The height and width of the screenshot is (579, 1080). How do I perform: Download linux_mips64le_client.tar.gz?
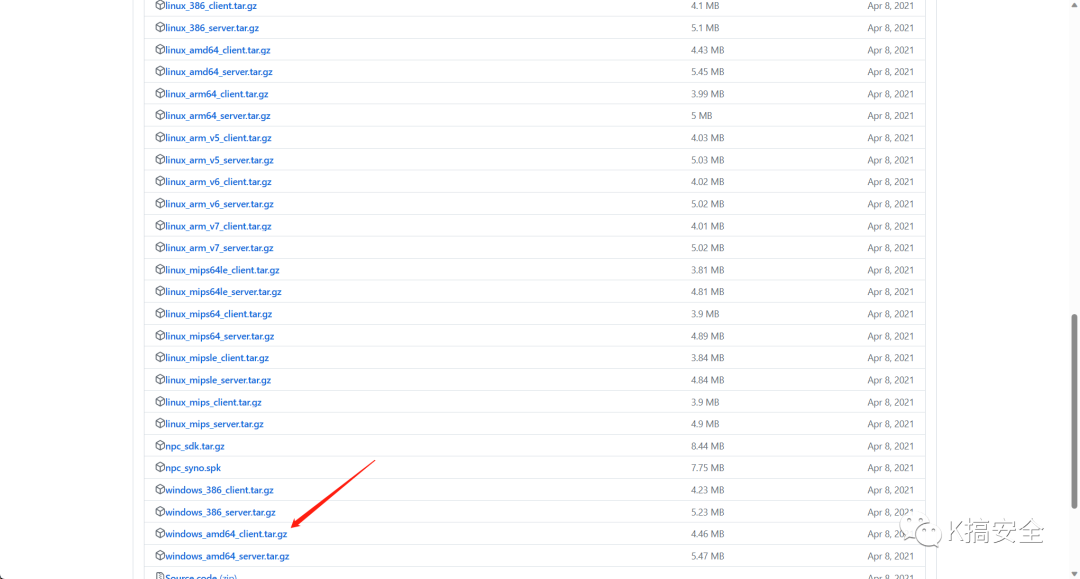click(222, 271)
